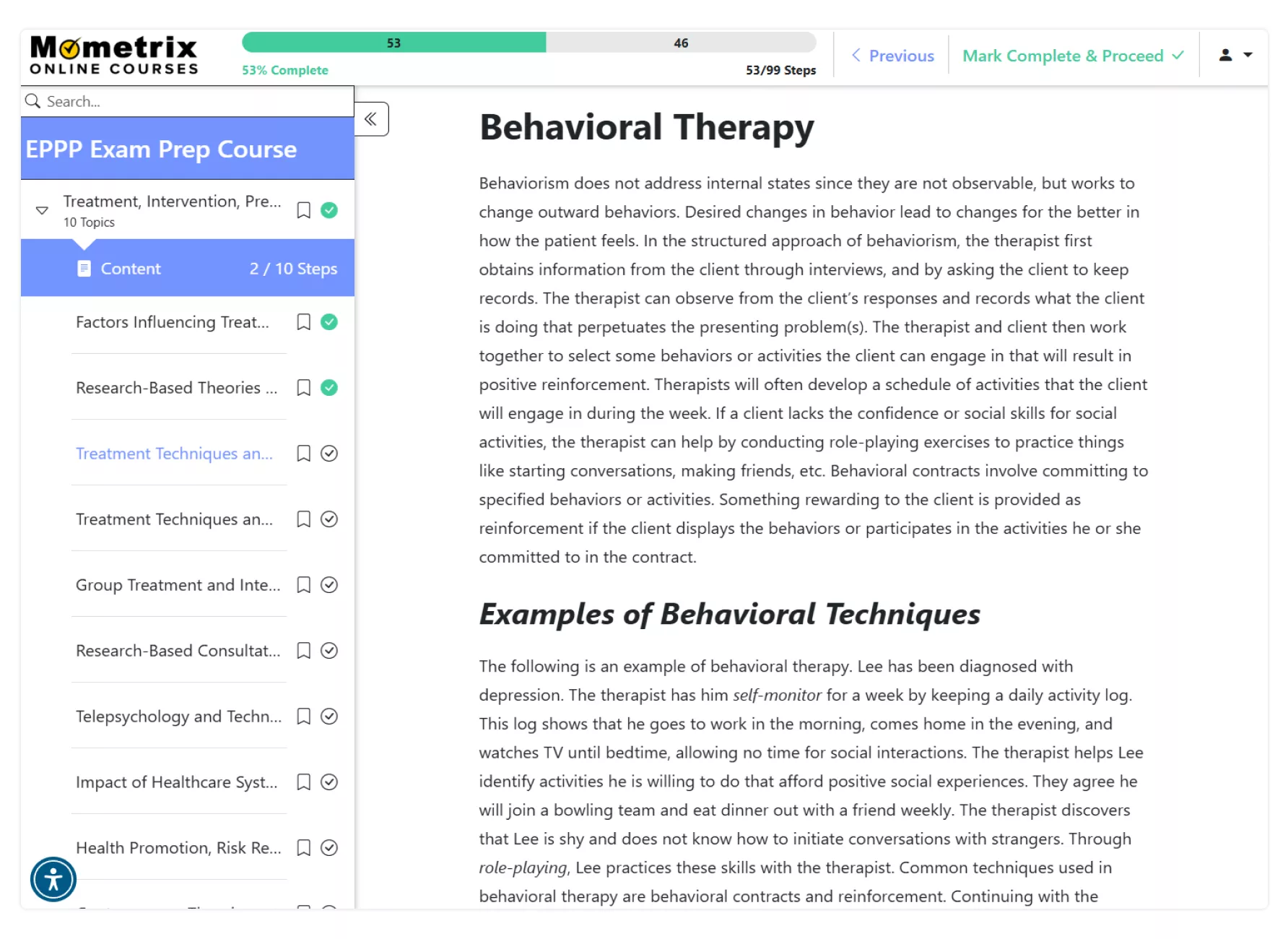Bookmark the Treatment, Intervention, Prevention section

tap(304, 210)
